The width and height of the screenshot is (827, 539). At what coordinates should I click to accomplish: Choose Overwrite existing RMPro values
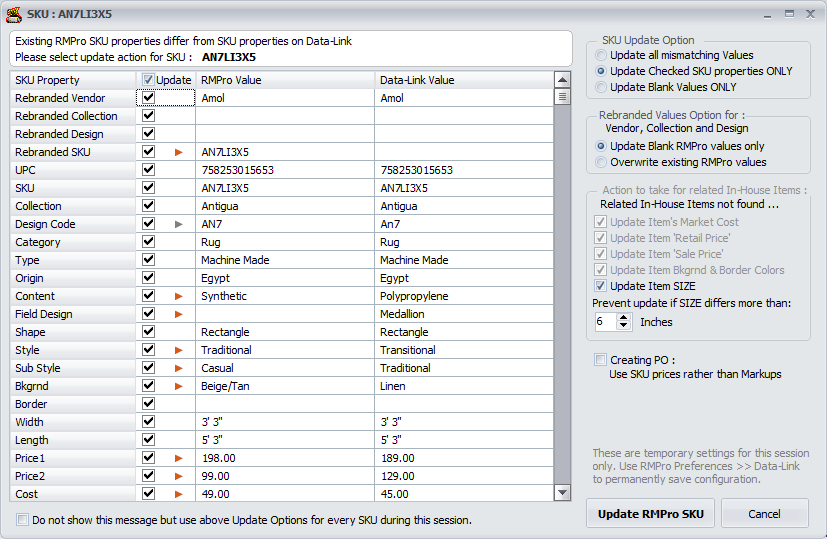601,162
